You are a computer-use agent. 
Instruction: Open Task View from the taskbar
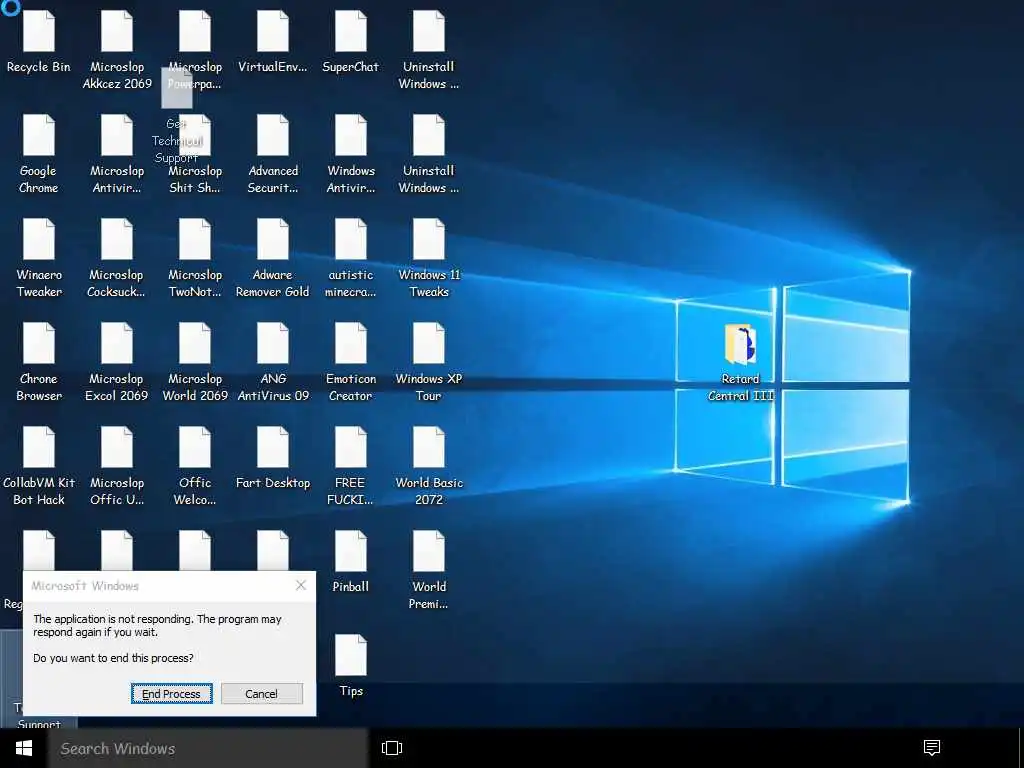[392, 748]
